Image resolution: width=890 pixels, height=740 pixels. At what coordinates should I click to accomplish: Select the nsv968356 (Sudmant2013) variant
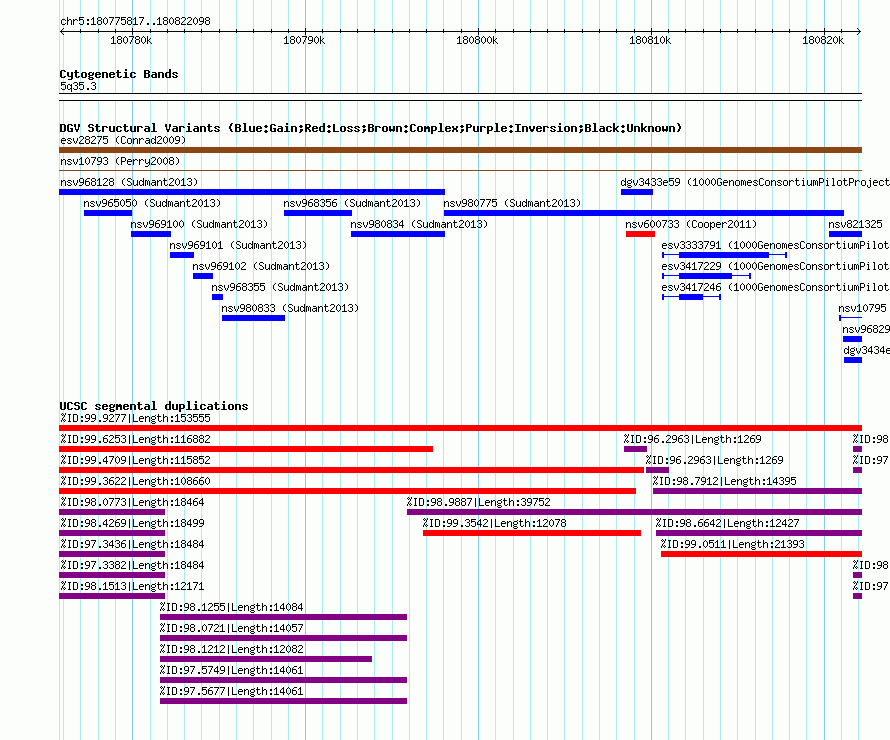click(352, 203)
